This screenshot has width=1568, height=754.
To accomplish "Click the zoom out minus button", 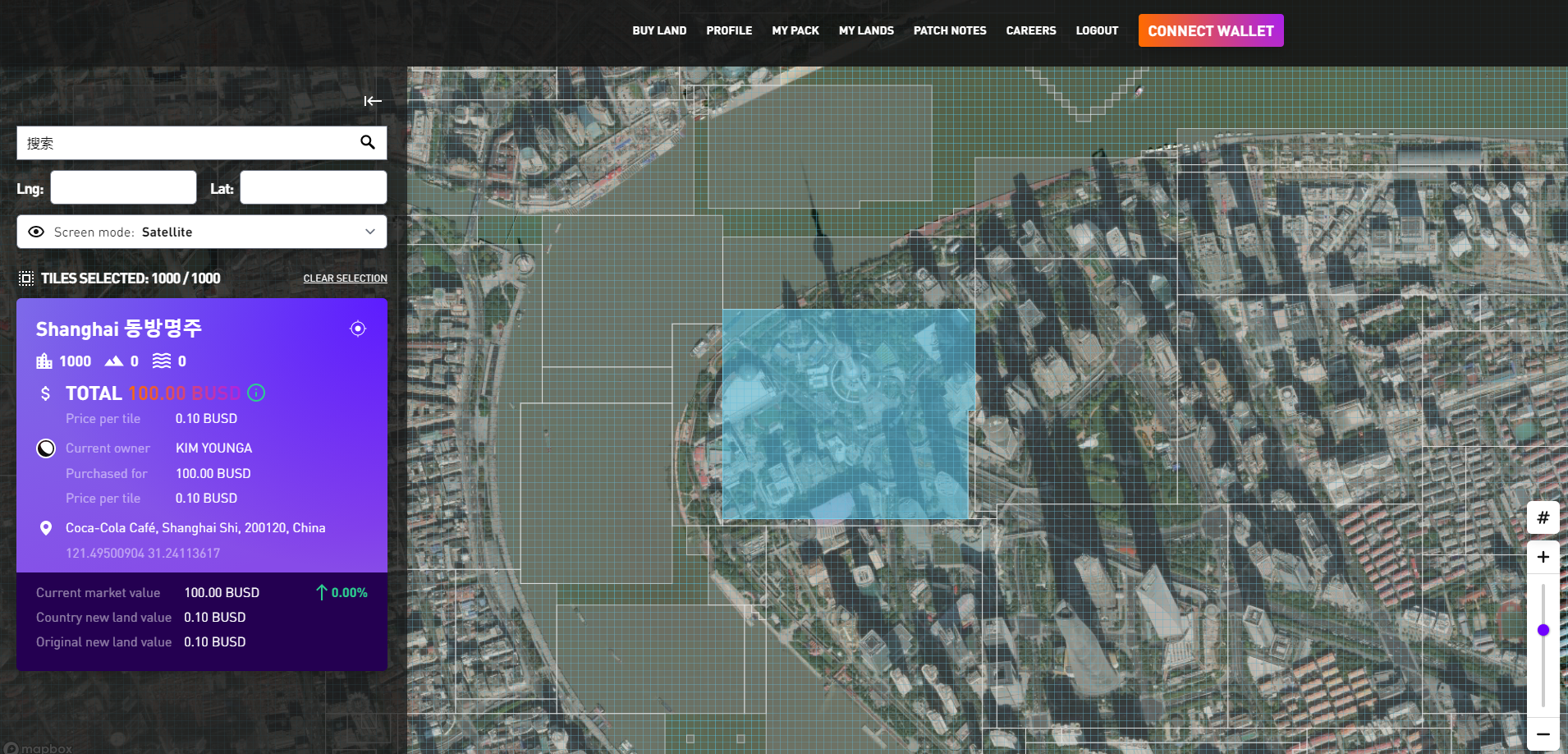I will [1543, 734].
